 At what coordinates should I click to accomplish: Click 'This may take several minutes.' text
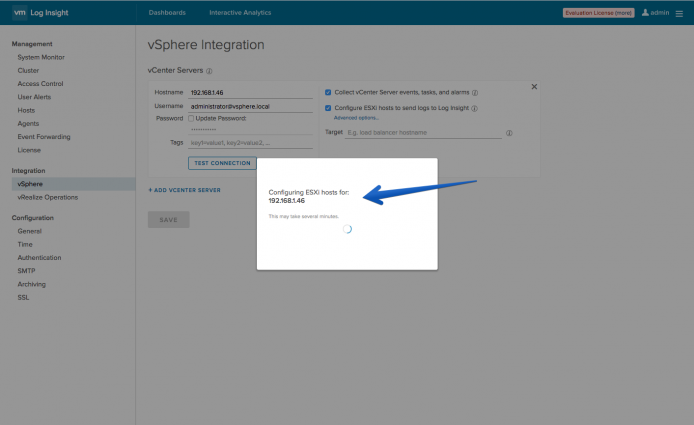pyautogui.click(x=304, y=216)
